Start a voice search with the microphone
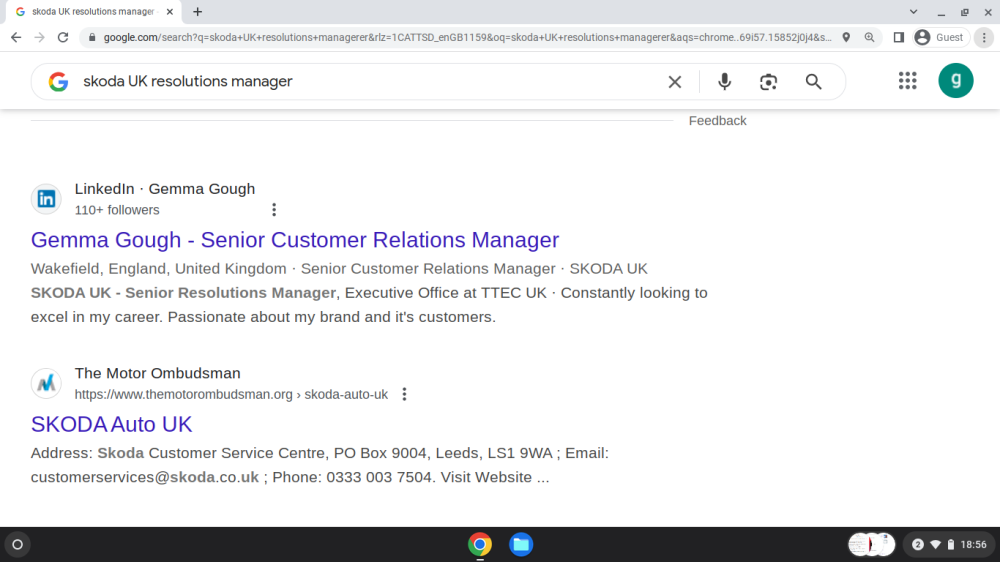Screen dimensions: 1000x562 click(x=724, y=82)
